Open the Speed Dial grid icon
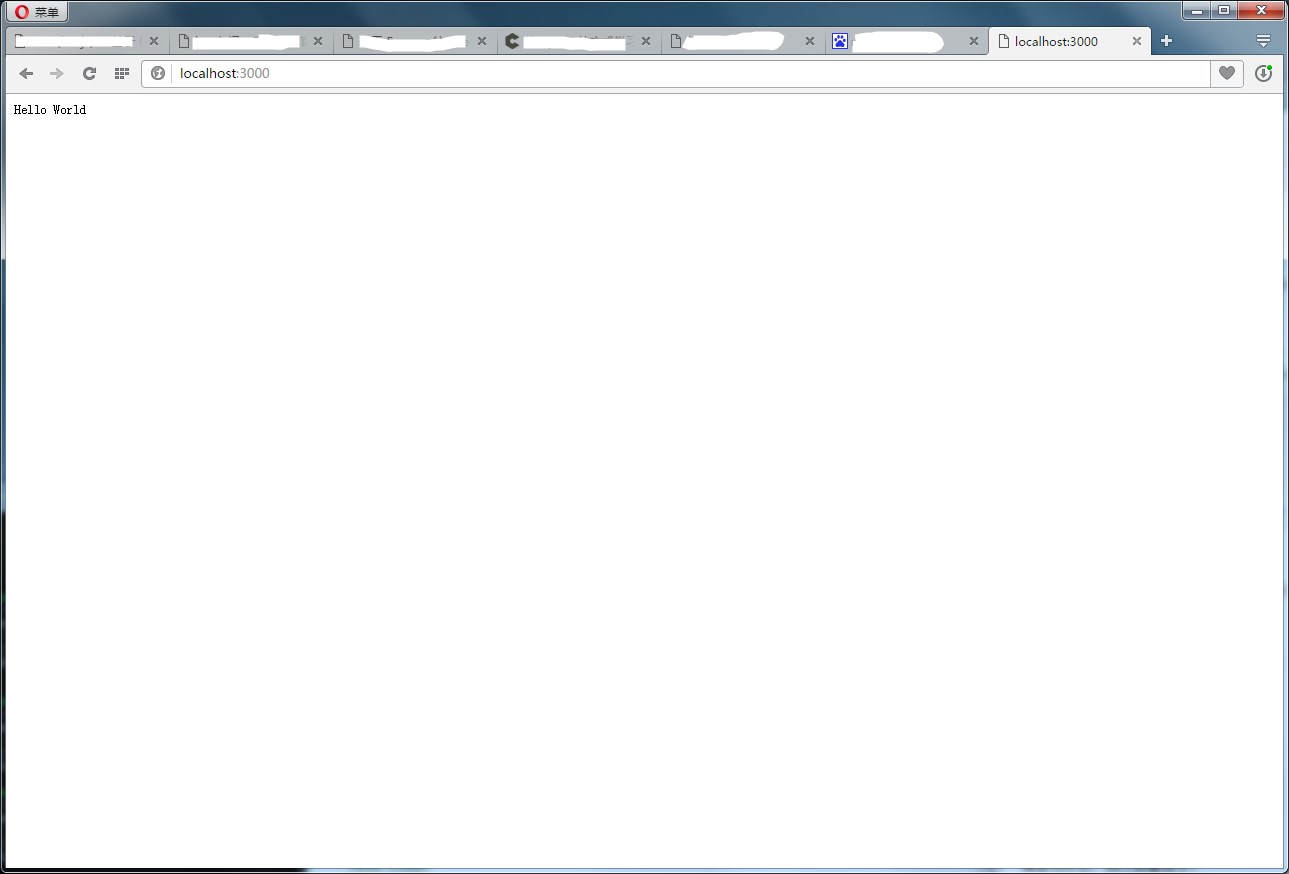Screen dimensions: 1289x874 [x=121, y=73]
